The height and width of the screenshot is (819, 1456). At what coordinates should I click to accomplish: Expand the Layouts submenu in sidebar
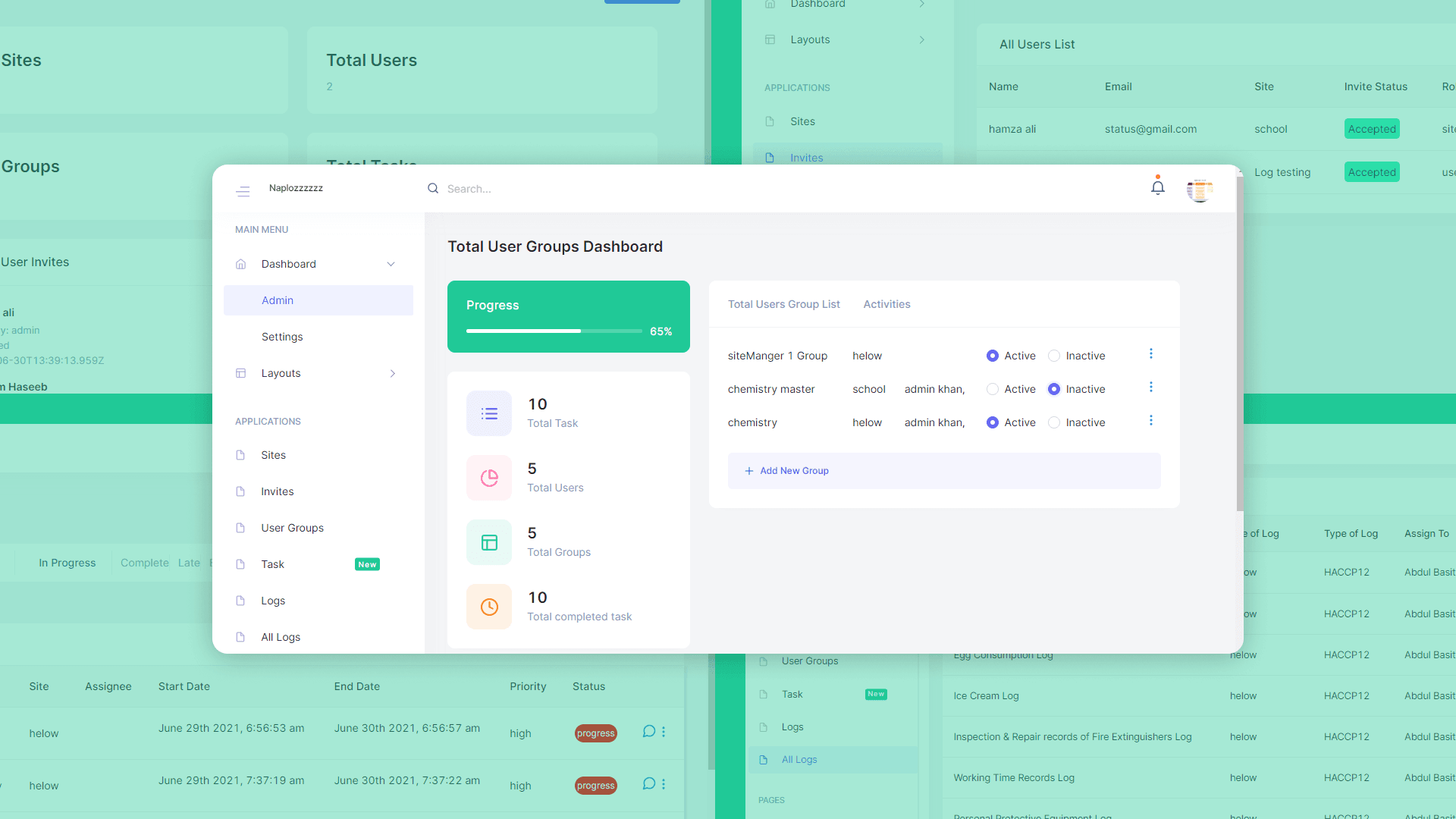tap(392, 373)
